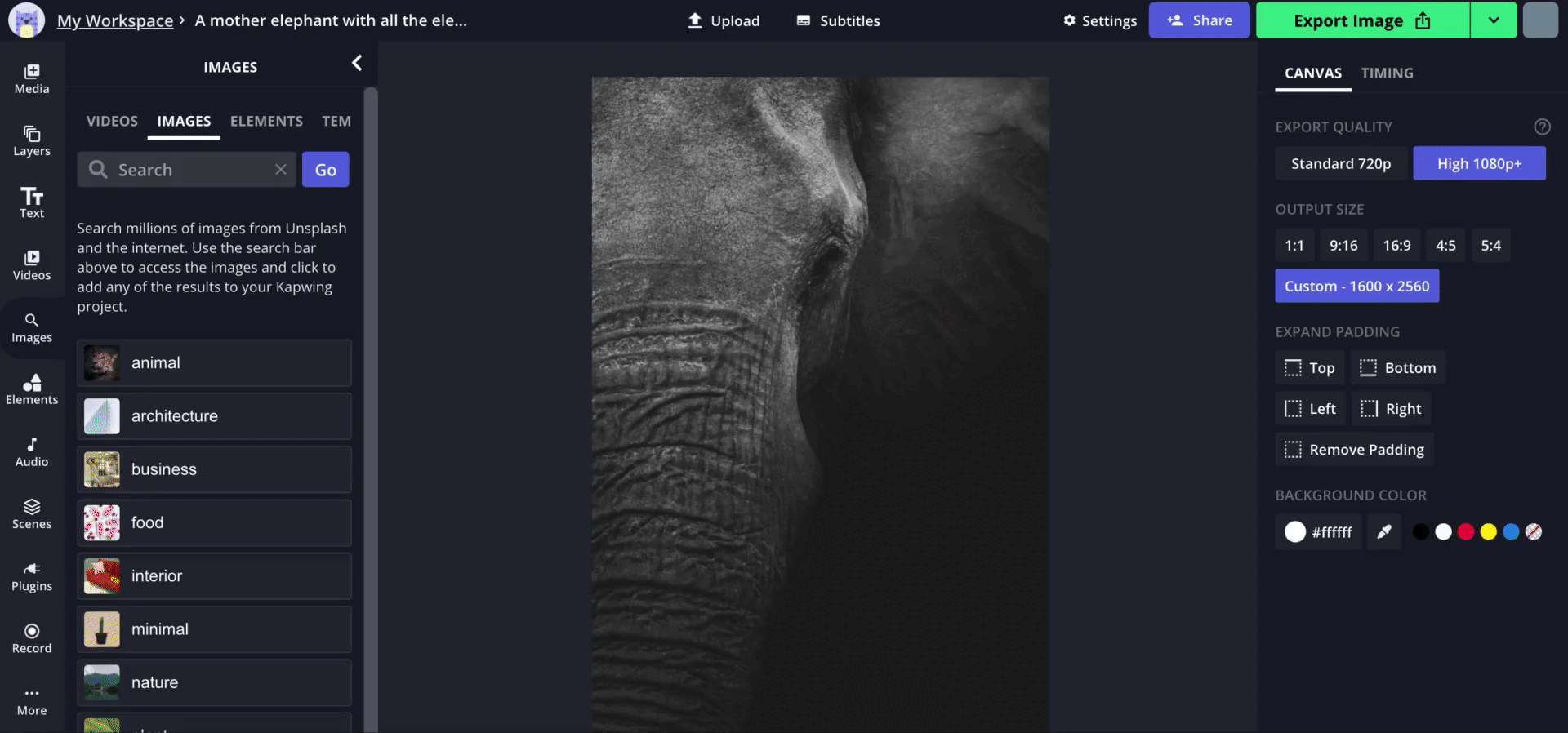1568x733 pixels.
Task: Click the export quality help icon
Action: tap(1542, 127)
